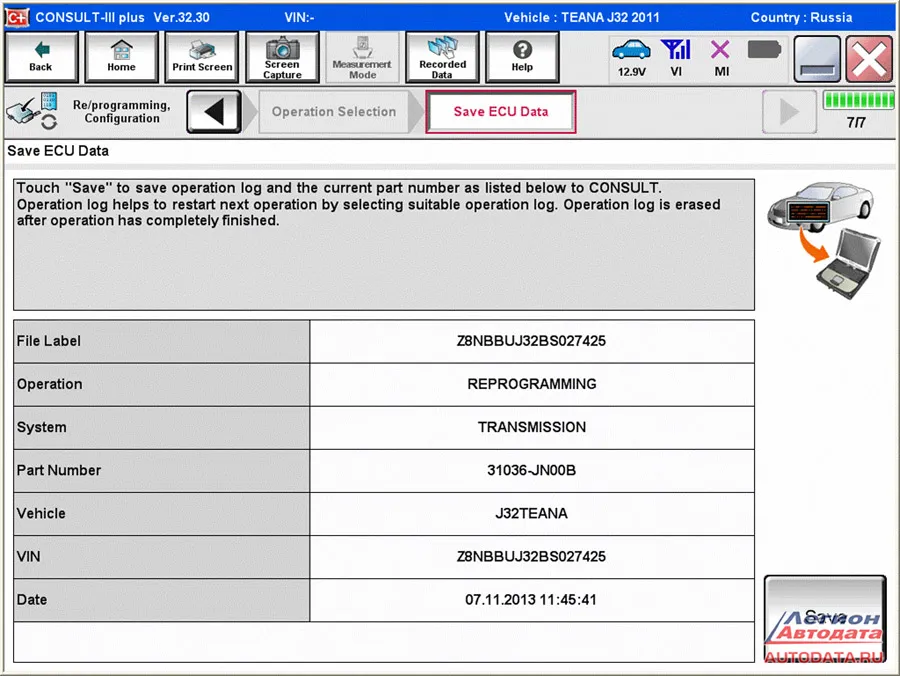The image size is (900, 676).
Task: Click the VI connection status icon
Action: tap(677, 57)
